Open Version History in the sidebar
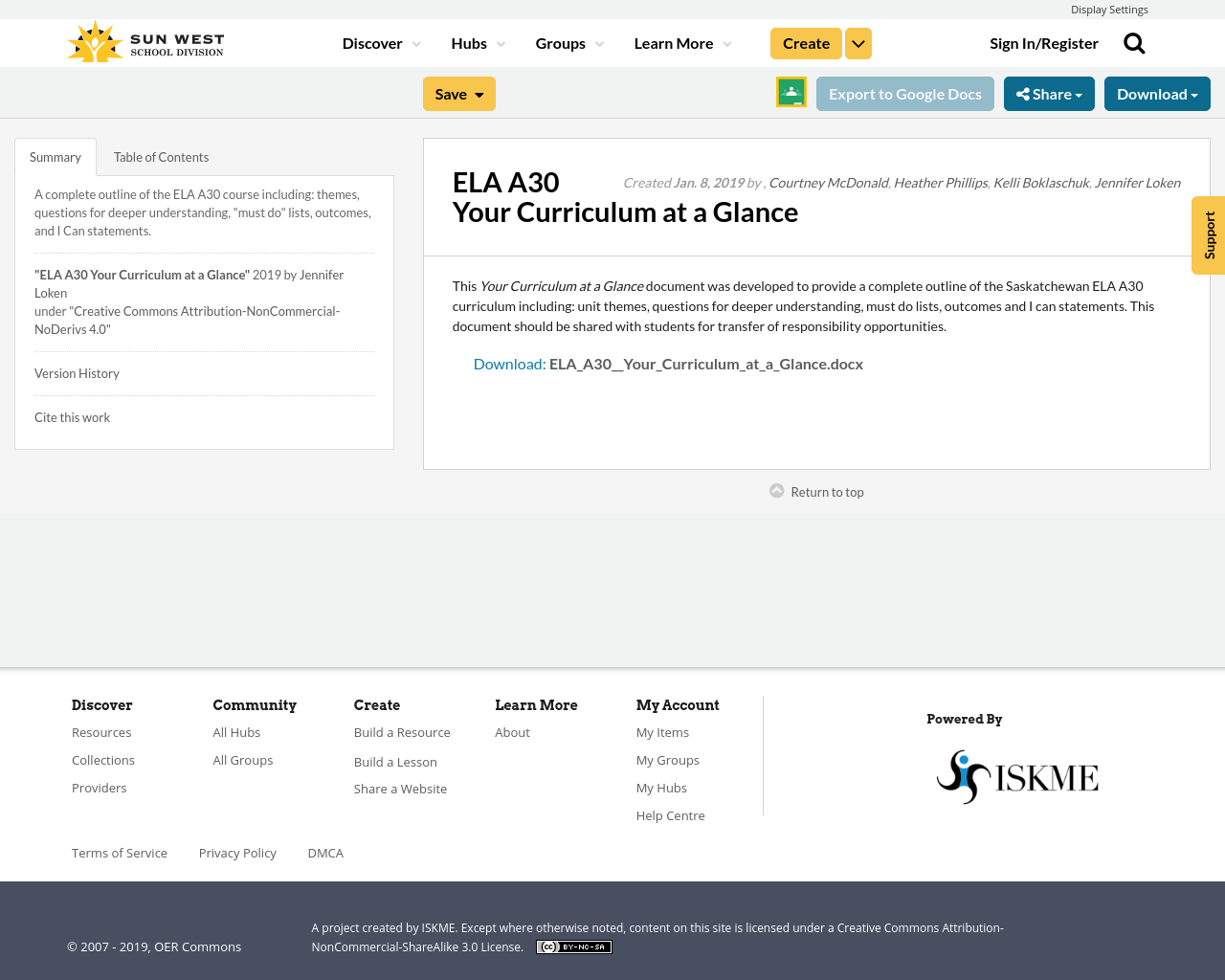This screenshot has width=1225, height=980. click(77, 372)
